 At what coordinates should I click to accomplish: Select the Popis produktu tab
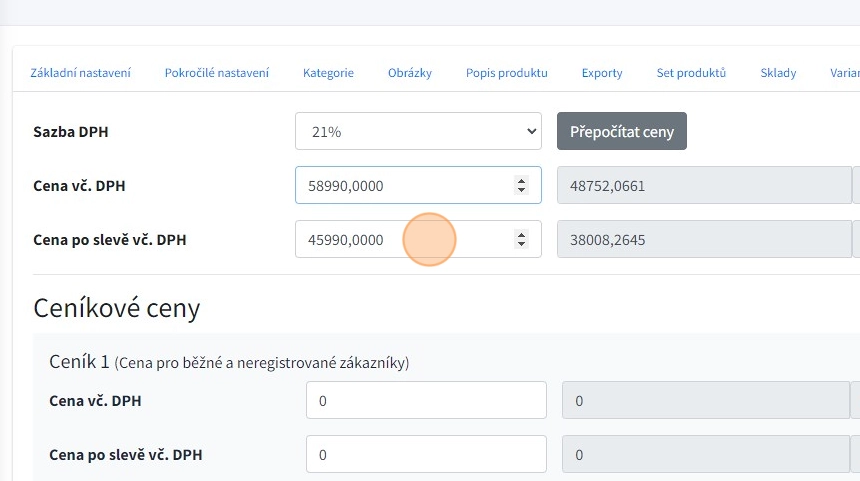click(506, 73)
